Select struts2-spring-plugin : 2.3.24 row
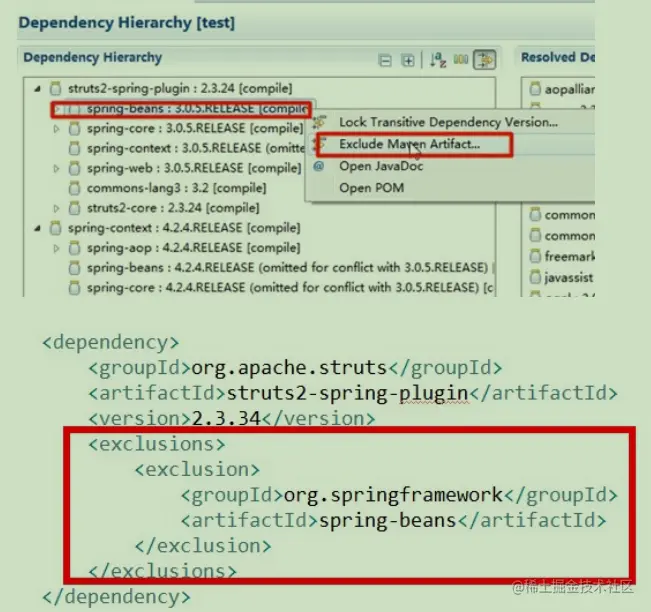Viewport: 651px width, 612px height. click(x=180, y=88)
